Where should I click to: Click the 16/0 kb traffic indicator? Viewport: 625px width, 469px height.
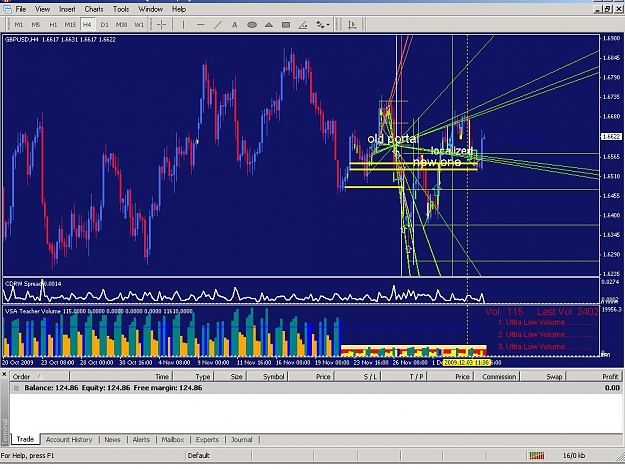[x=574, y=455]
